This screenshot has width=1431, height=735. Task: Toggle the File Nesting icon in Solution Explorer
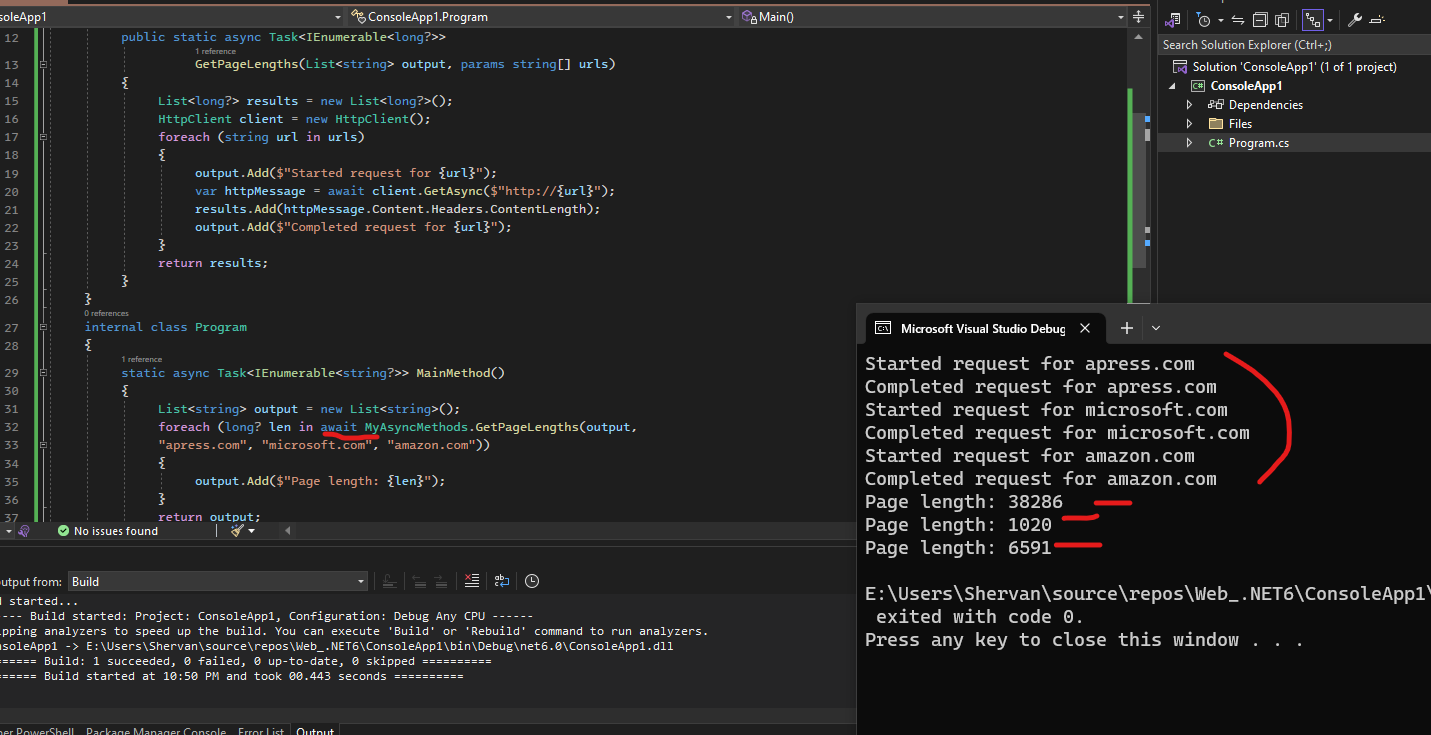[x=1311, y=19]
